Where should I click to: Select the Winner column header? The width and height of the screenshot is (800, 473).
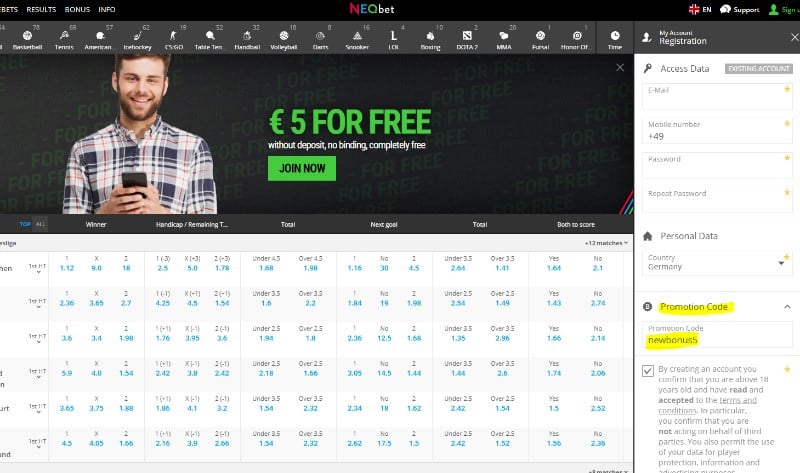96,225
